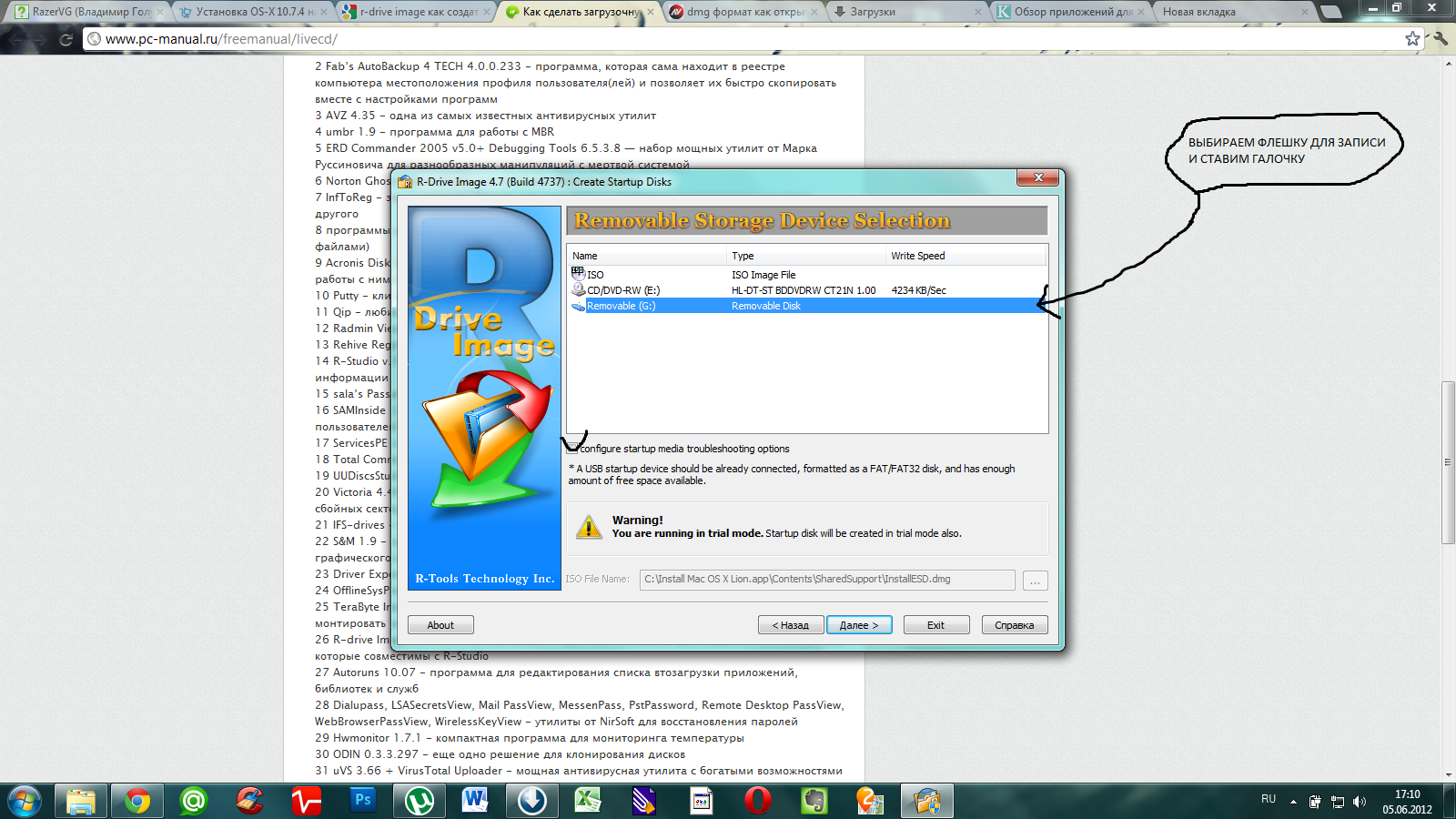Image resolution: width=1456 pixels, height=819 pixels.
Task: Open Evernote from the taskbar
Action: pyautogui.click(x=814, y=801)
